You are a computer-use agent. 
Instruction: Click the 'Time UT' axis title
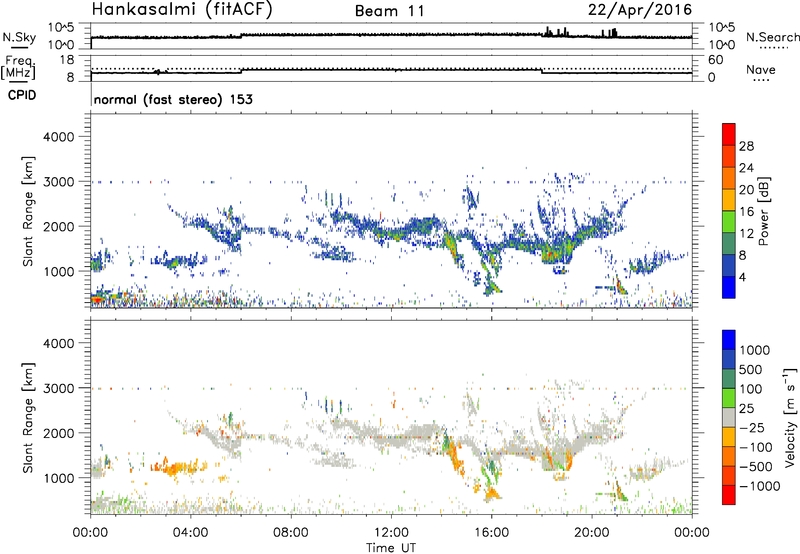click(x=391, y=548)
